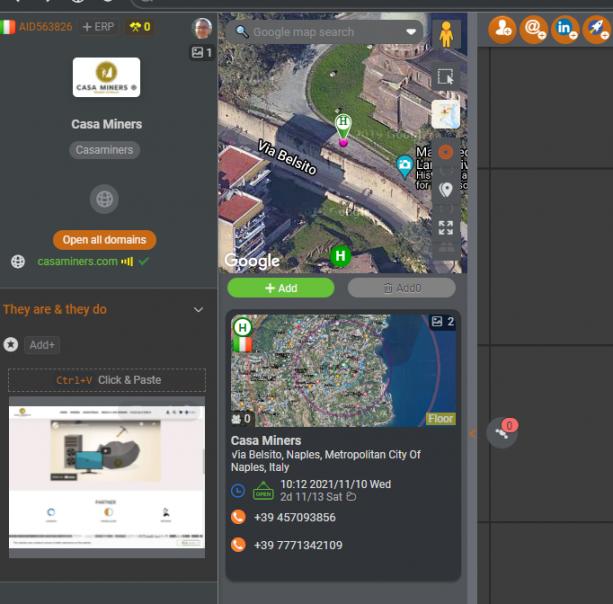Click the Casaminers tag label

(x=105, y=150)
